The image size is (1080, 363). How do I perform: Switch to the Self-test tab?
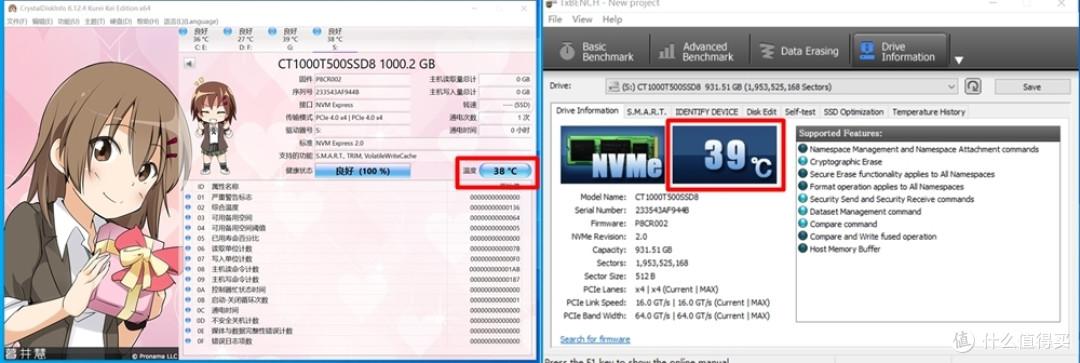800,112
